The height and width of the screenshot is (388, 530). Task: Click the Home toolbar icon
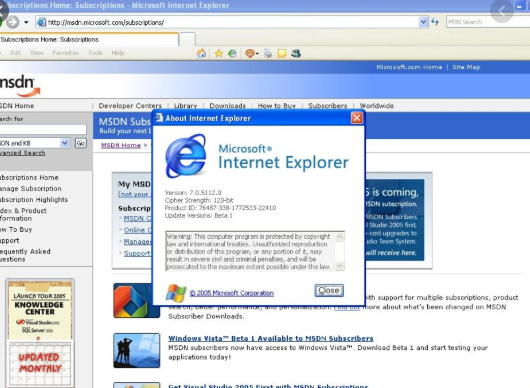pos(201,53)
